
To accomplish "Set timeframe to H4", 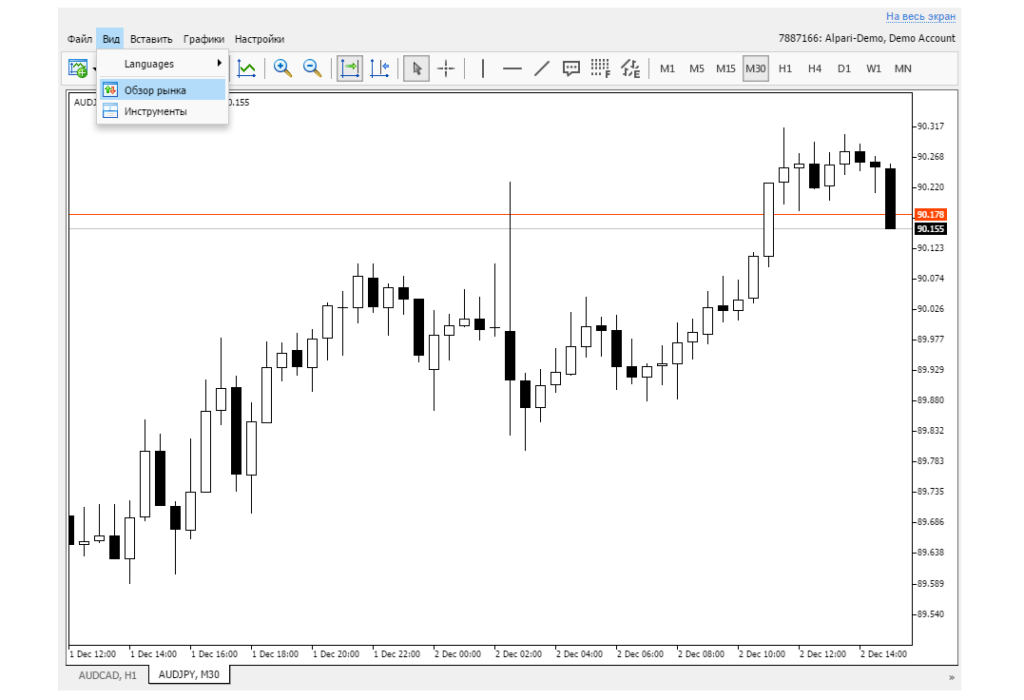I will tap(815, 68).
